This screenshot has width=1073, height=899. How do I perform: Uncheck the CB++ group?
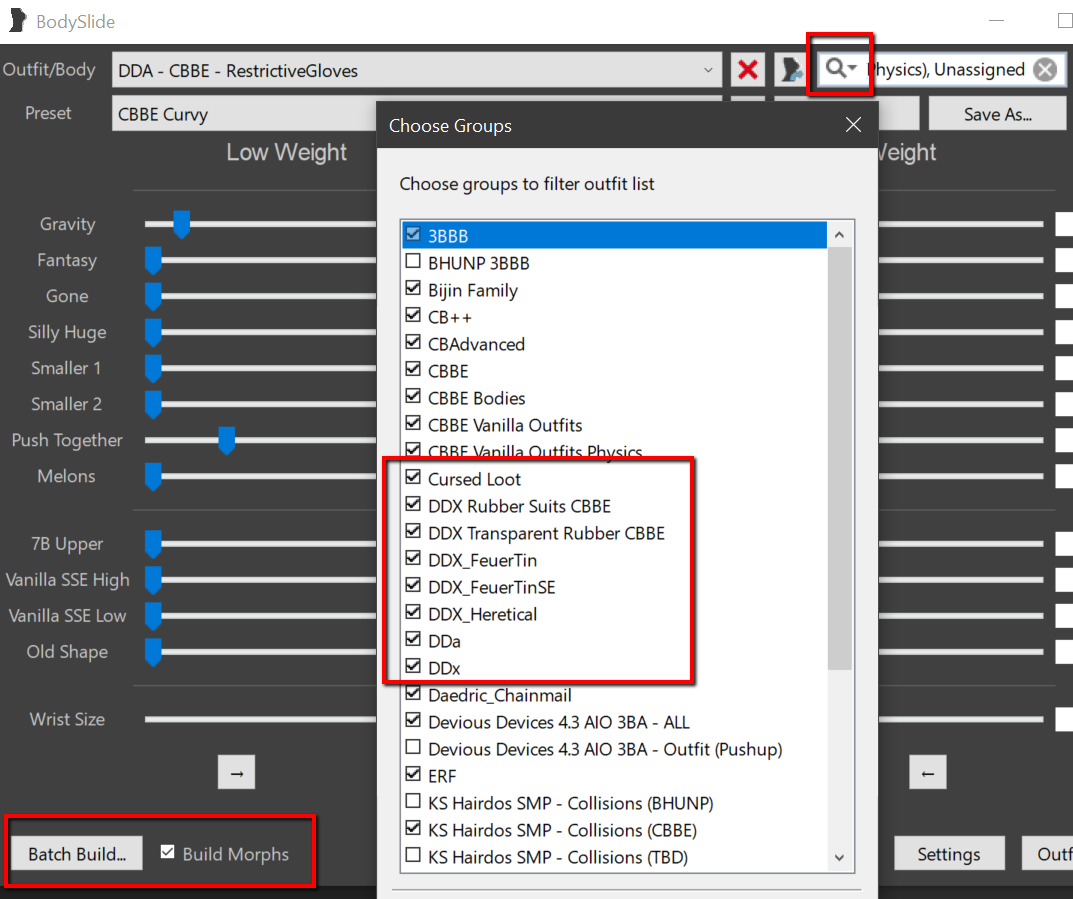click(413, 315)
